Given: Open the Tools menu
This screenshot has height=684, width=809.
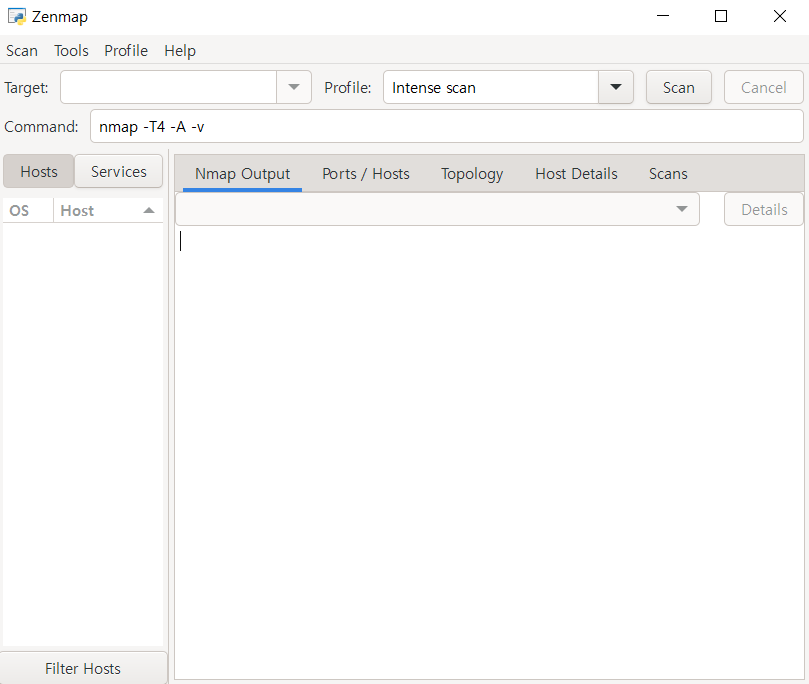Looking at the screenshot, I should (71, 51).
